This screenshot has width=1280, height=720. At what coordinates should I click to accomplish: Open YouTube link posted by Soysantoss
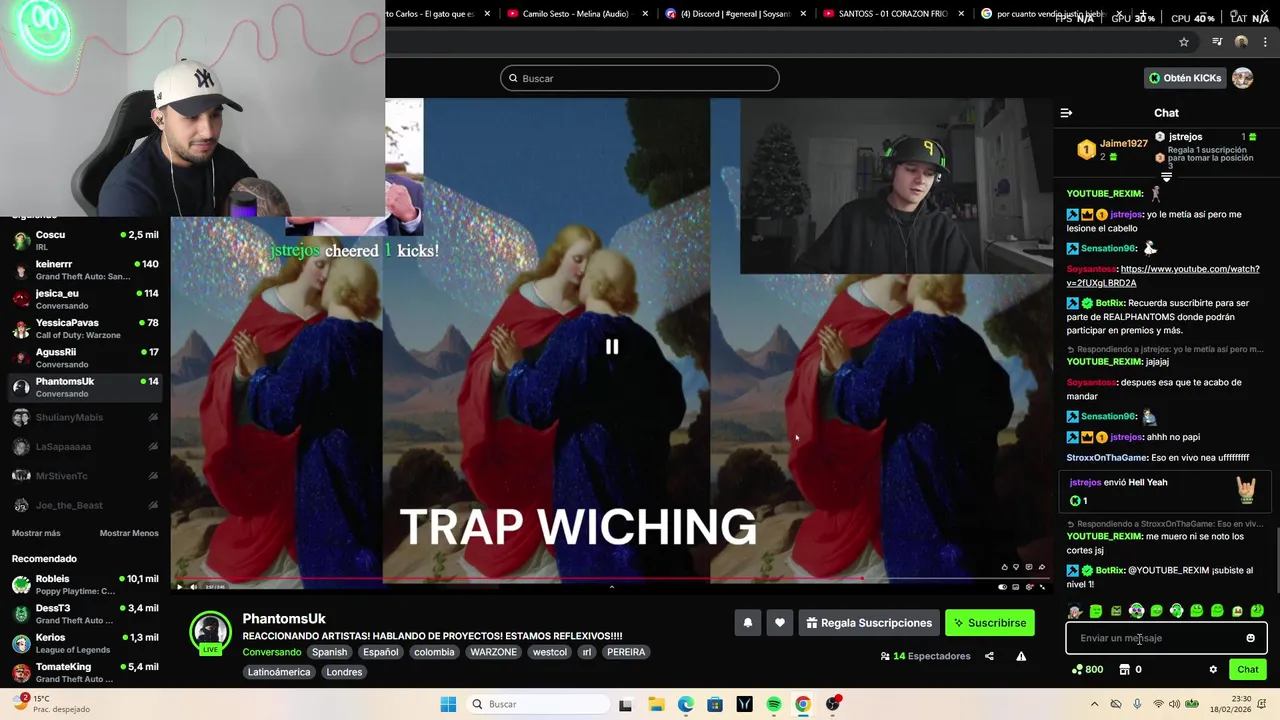pos(1162,276)
